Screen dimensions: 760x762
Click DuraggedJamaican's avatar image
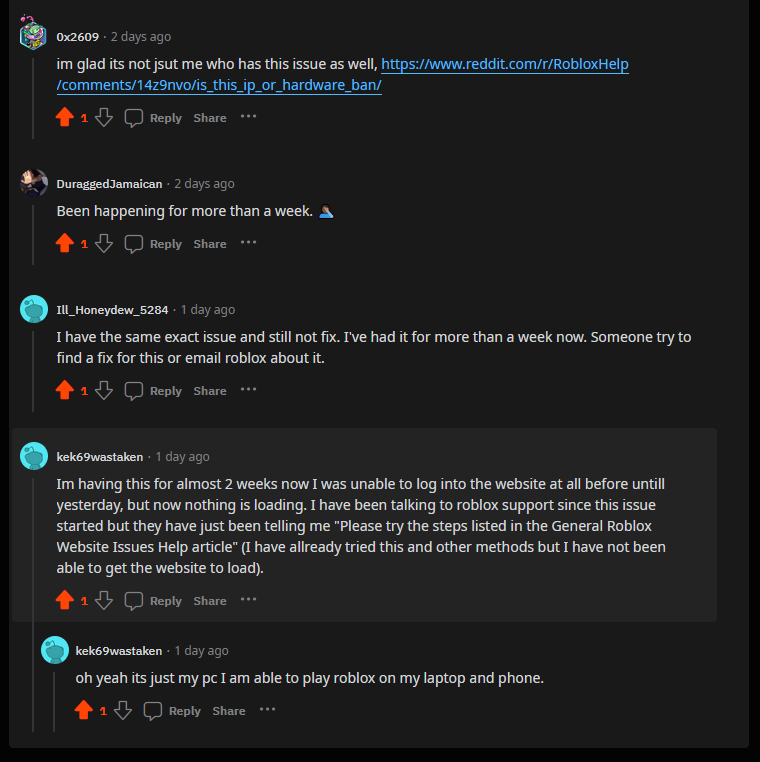[33, 183]
